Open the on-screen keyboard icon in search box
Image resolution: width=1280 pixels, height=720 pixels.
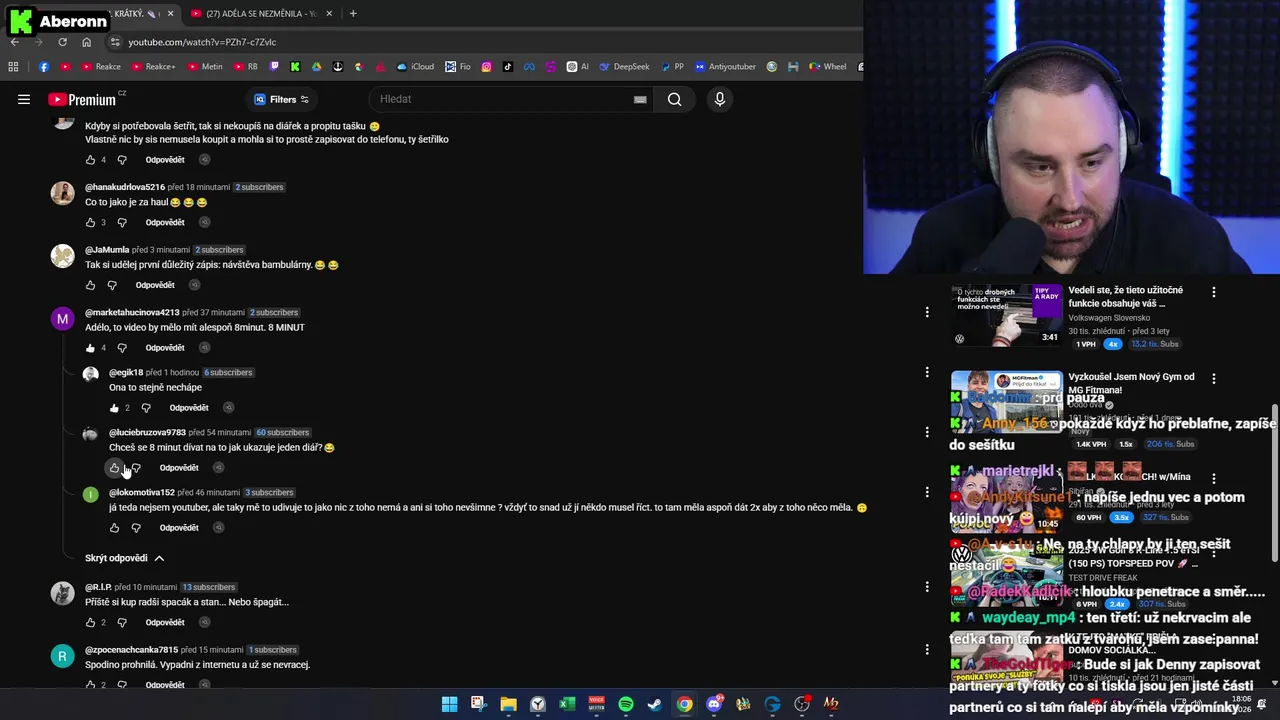pos(640,99)
